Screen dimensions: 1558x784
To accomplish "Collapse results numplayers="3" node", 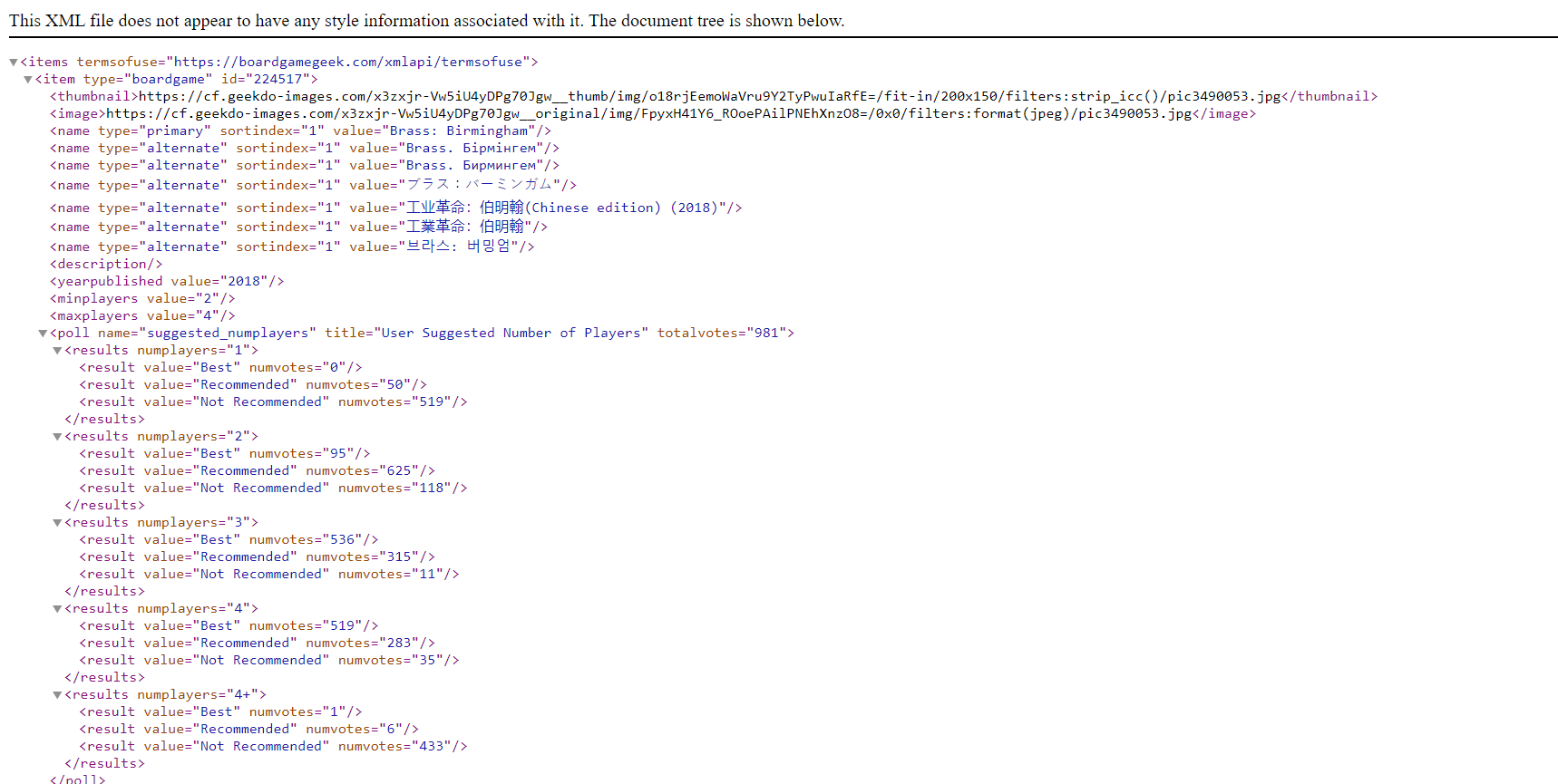I will click(57, 523).
